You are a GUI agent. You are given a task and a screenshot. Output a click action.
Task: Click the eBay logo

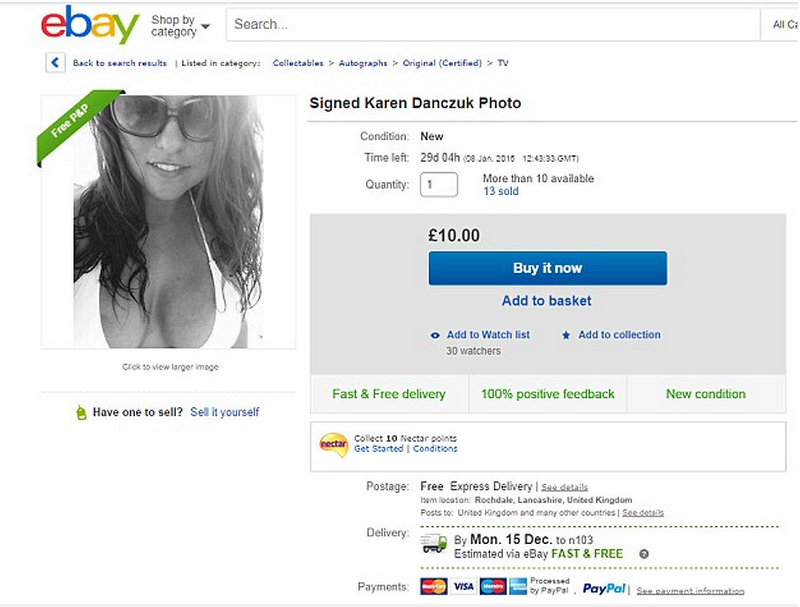pos(91,24)
